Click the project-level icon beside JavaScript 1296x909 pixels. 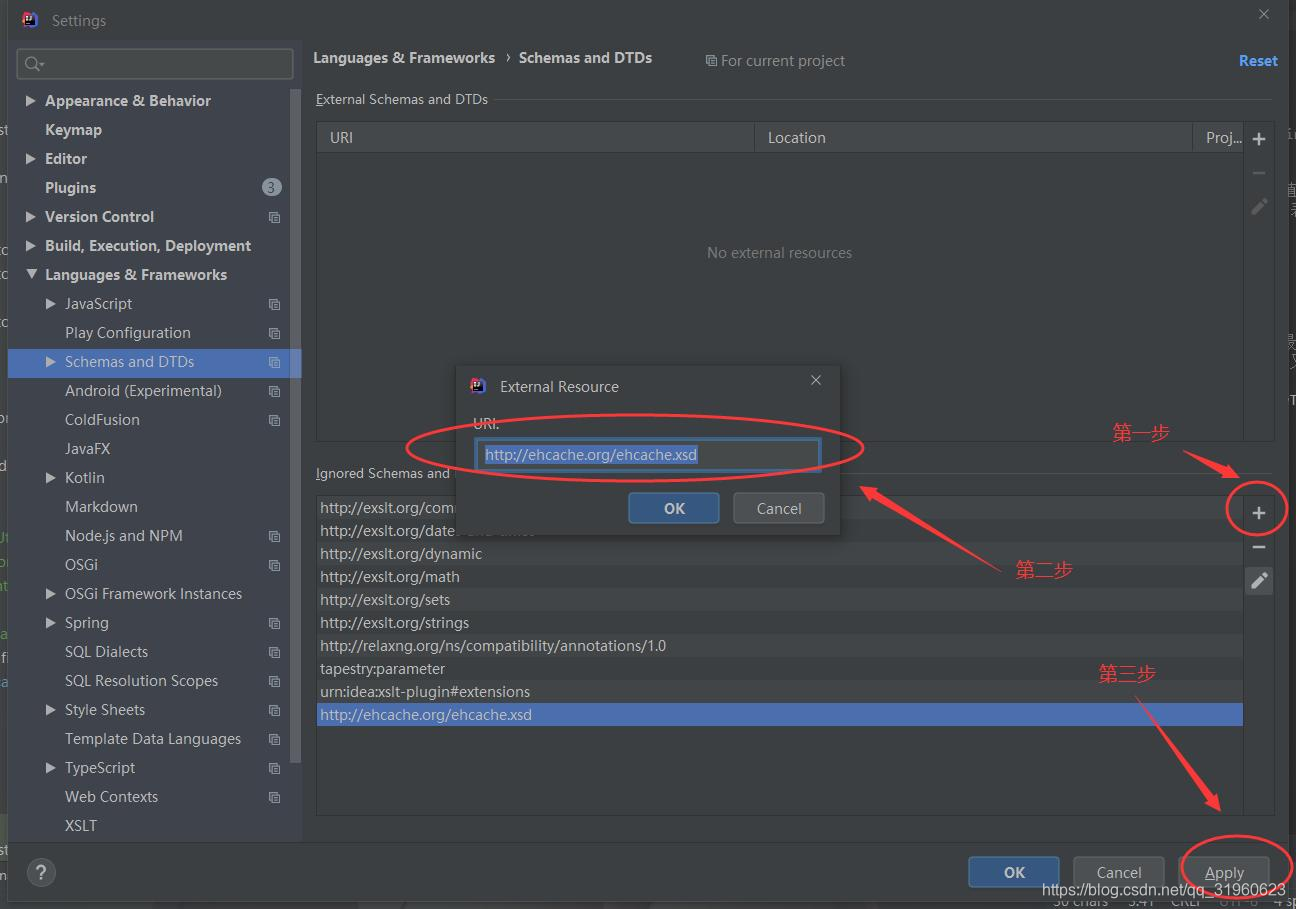(x=274, y=304)
